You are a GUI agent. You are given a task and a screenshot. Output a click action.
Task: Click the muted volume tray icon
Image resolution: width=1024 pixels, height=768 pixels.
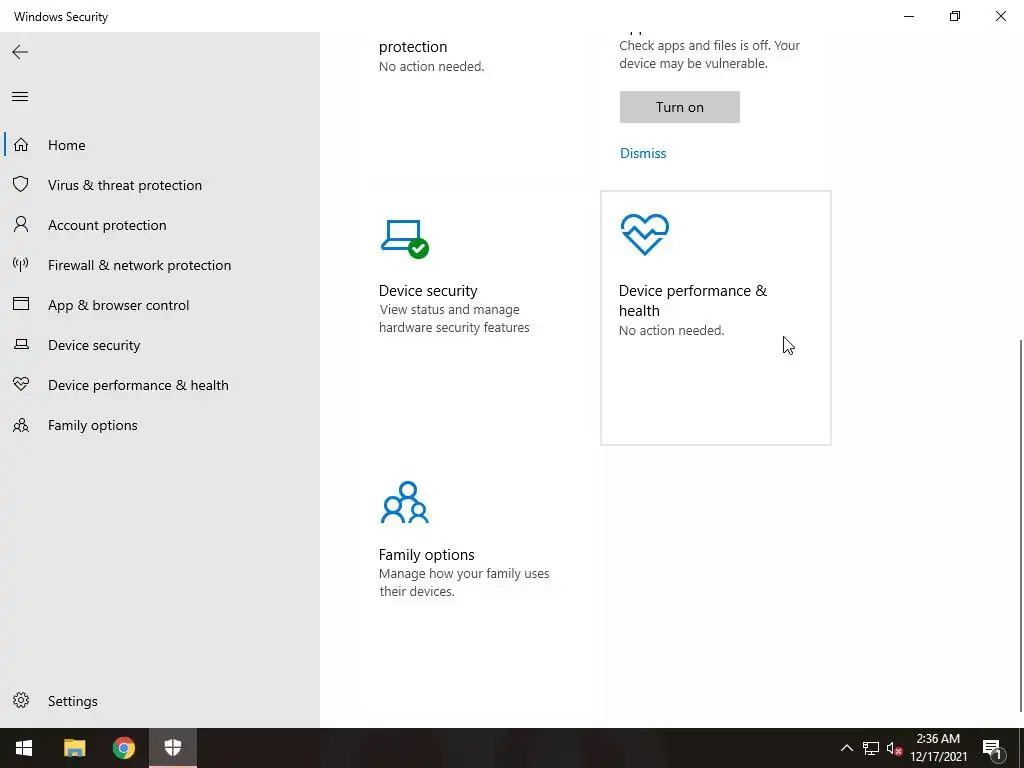click(x=894, y=748)
